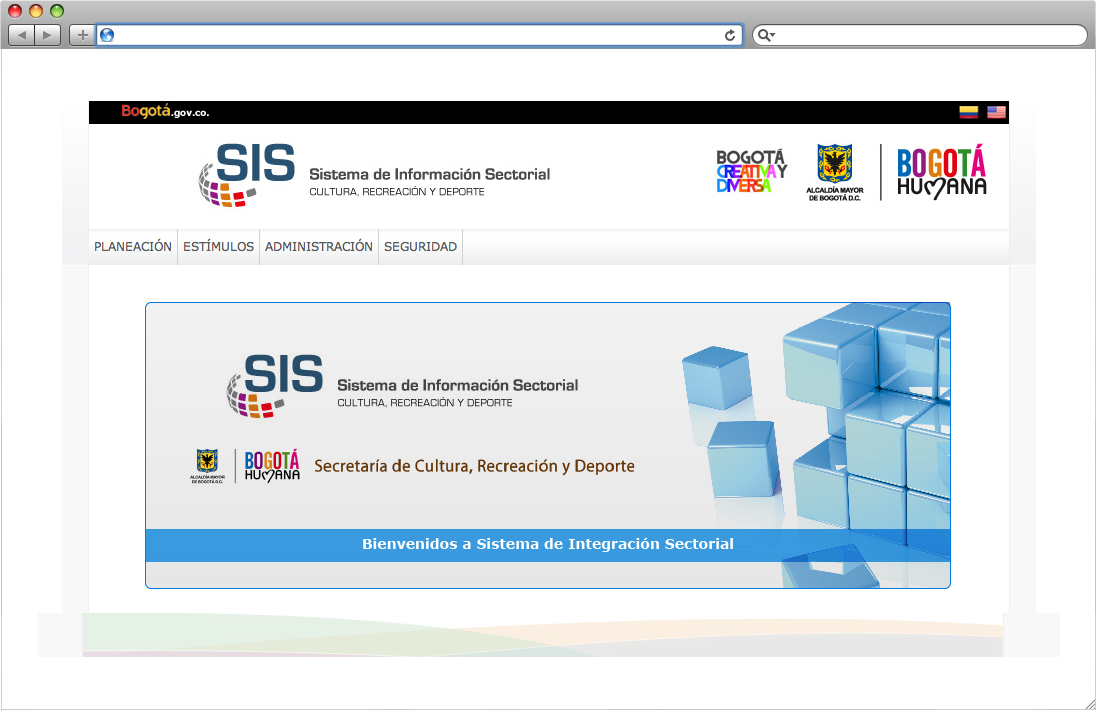Click the small Bogotá Humana banner logo
1098x712 pixels.
[x=272, y=466]
